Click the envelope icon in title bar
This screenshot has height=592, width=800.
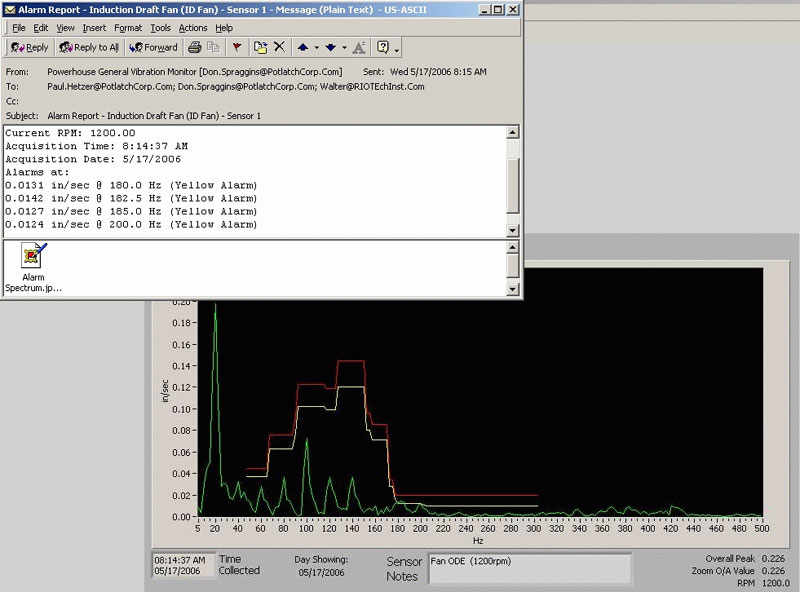point(10,10)
